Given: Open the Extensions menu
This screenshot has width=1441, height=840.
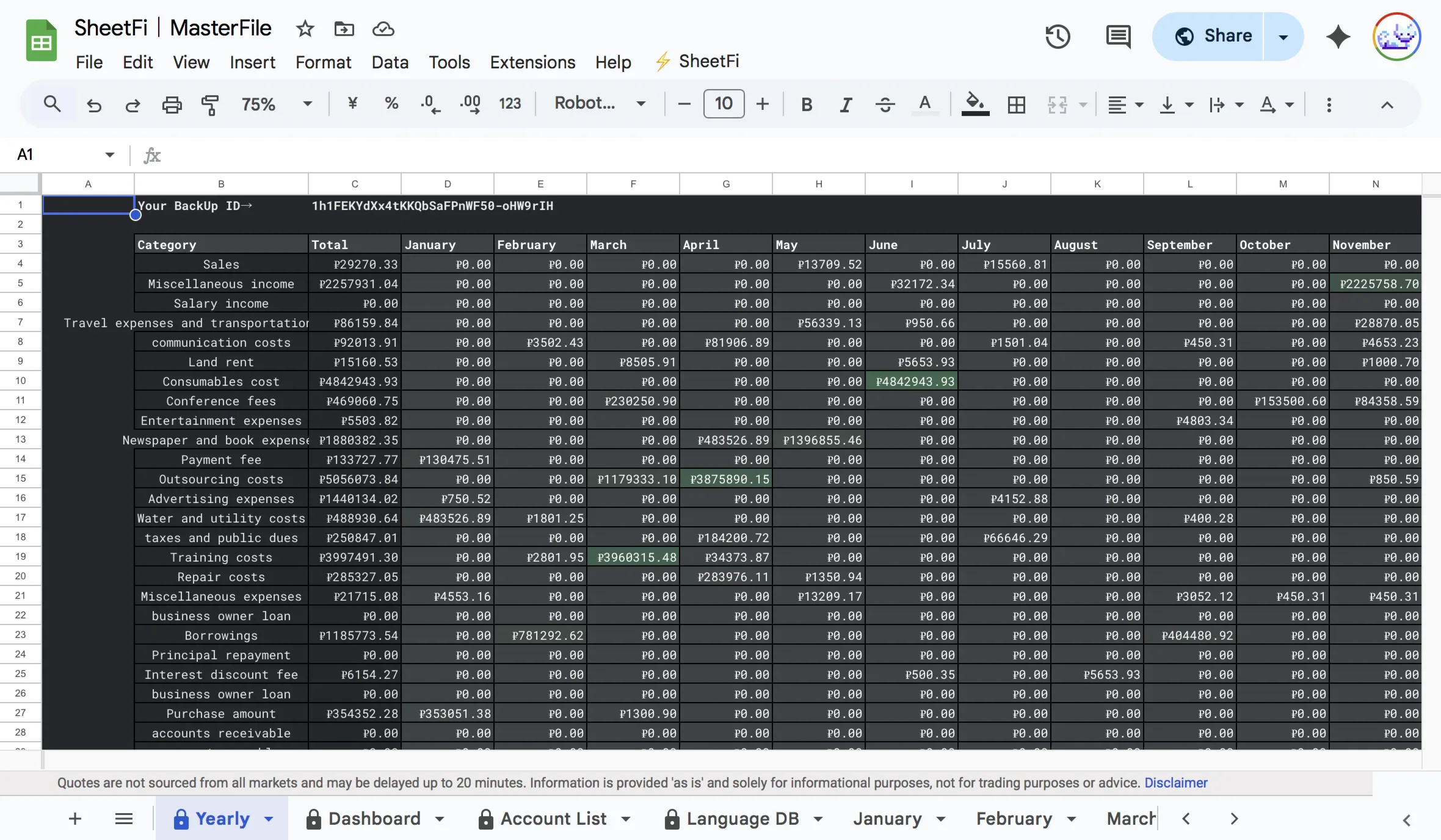Looking at the screenshot, I should [x=532, y=62].
